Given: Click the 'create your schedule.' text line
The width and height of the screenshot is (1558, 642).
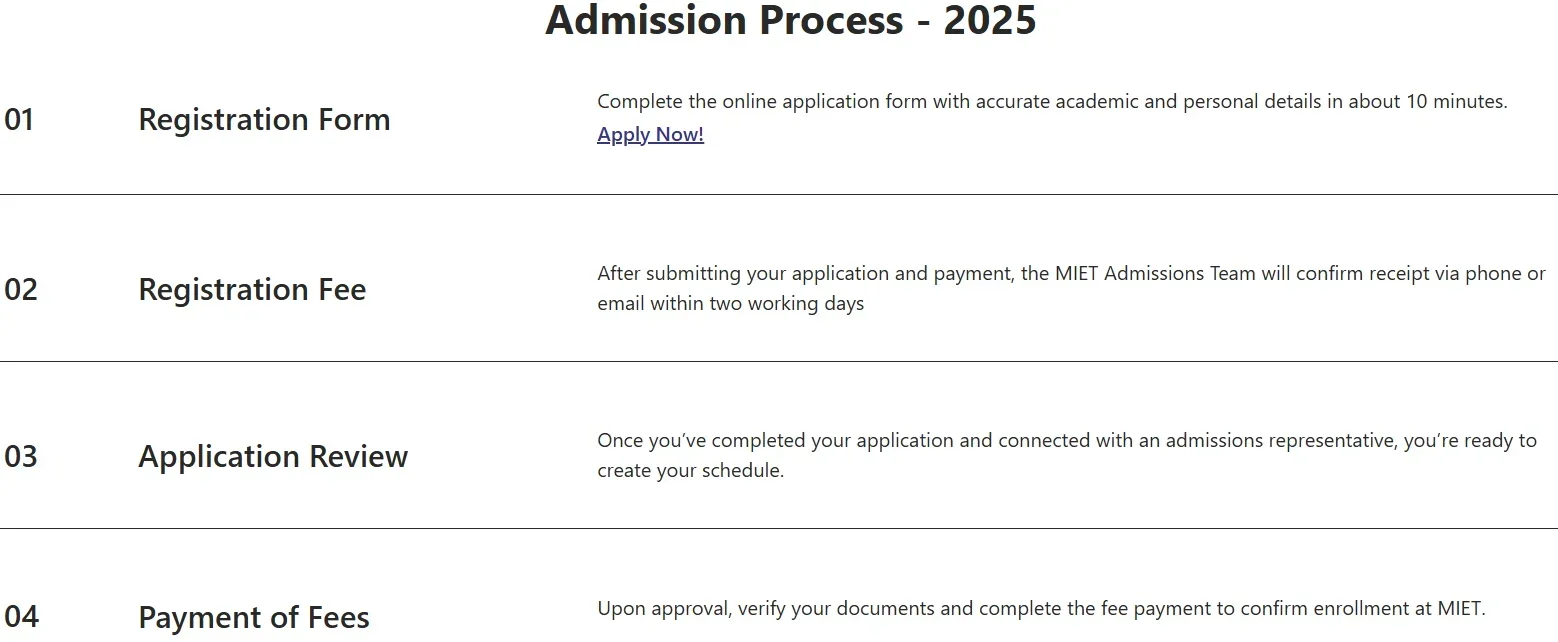Looking at the screenshot, I should 690,470.
